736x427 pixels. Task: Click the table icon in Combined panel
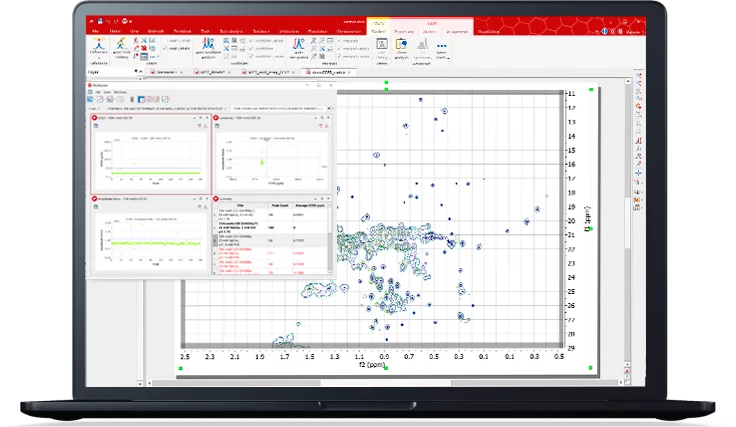[217, 126]
